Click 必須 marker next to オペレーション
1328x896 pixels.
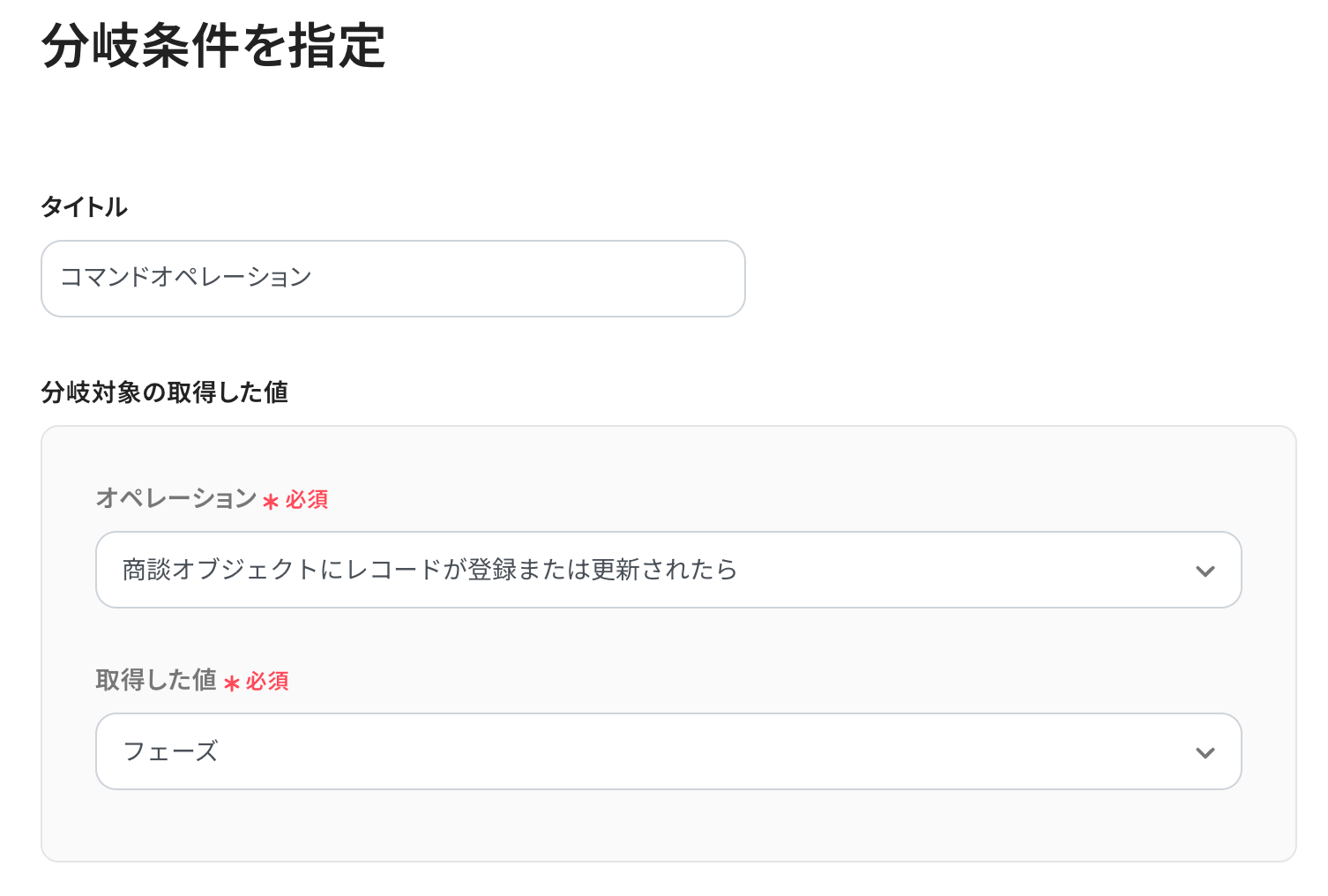coord(307,500)
